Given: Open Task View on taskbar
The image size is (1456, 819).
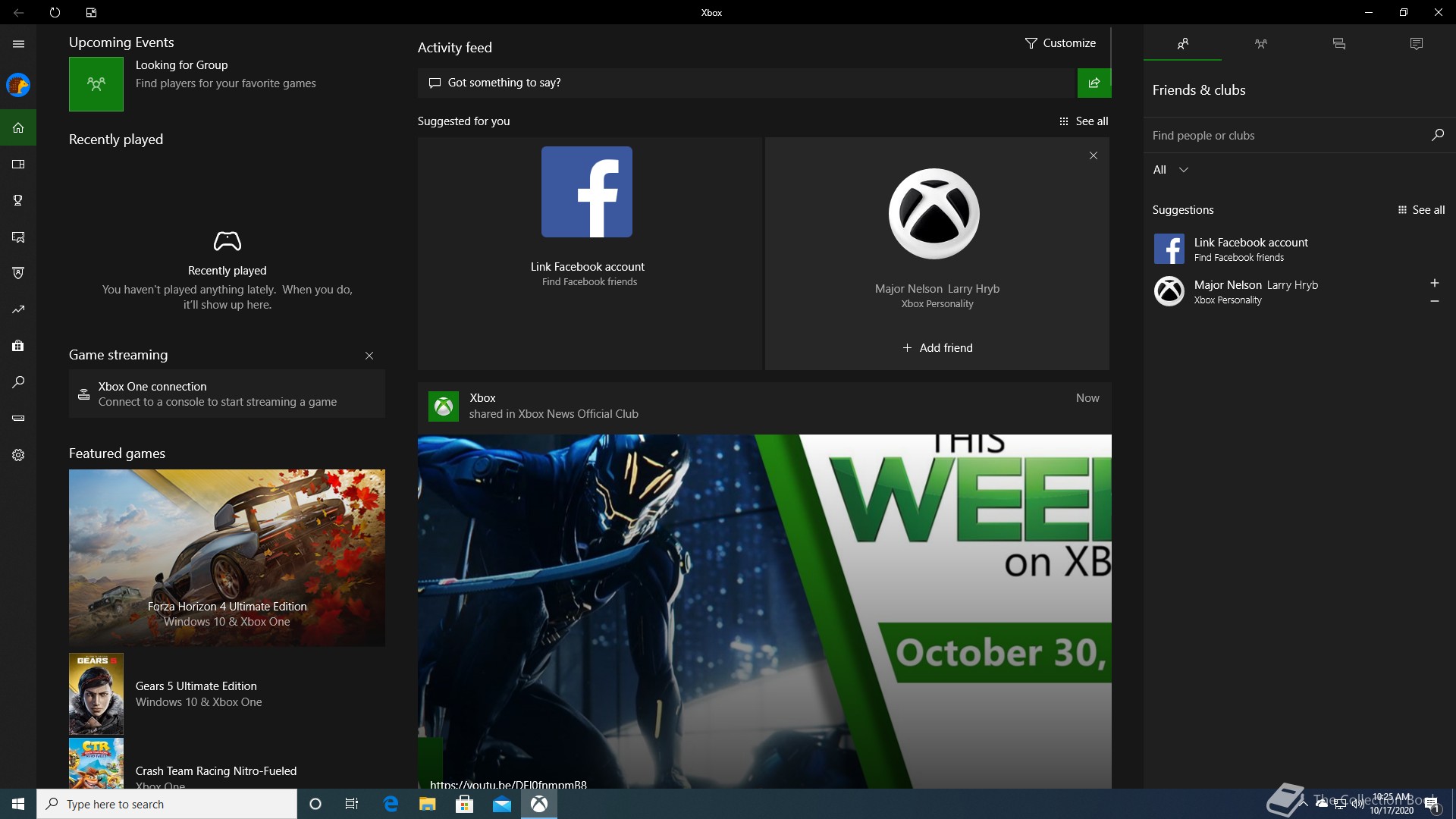Looking at the screenshot, I should [352, 804].
